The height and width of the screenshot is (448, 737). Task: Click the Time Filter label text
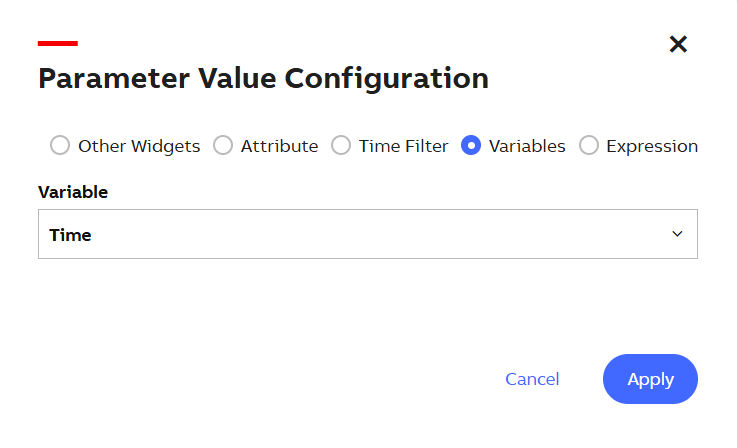403,146
